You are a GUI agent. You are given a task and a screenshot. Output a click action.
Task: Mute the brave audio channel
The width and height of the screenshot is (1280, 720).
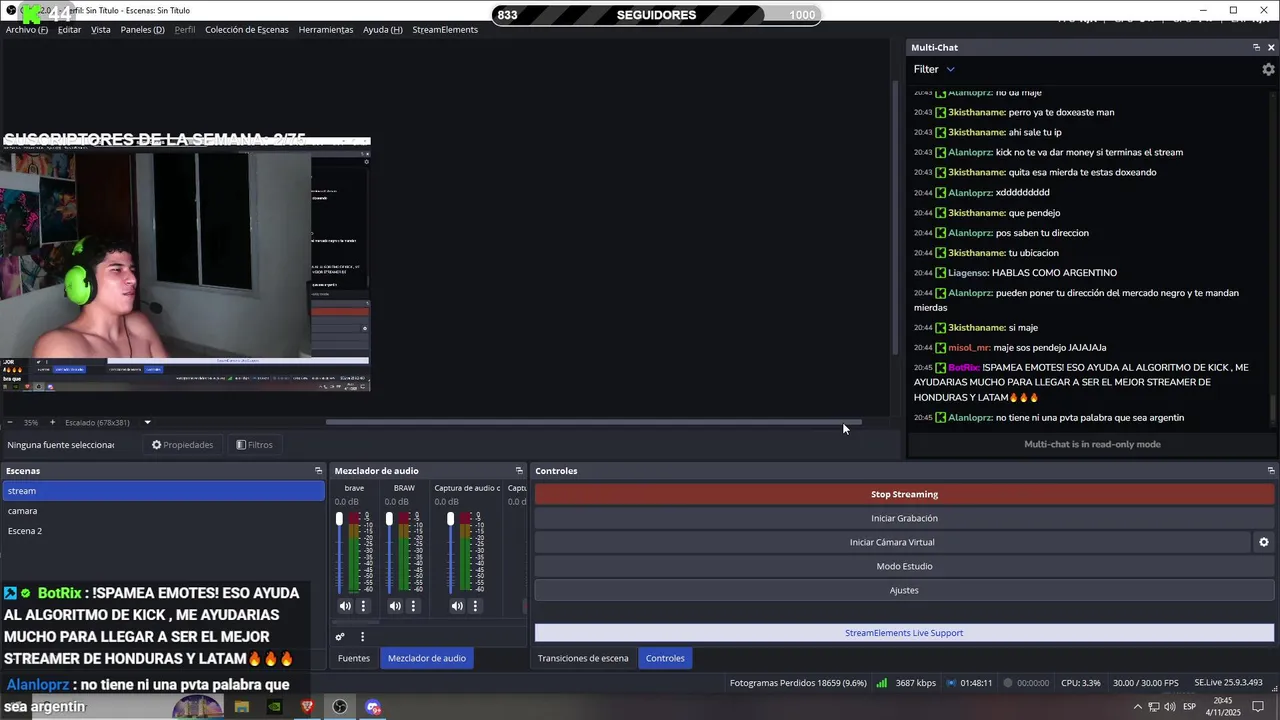[345, 606]
